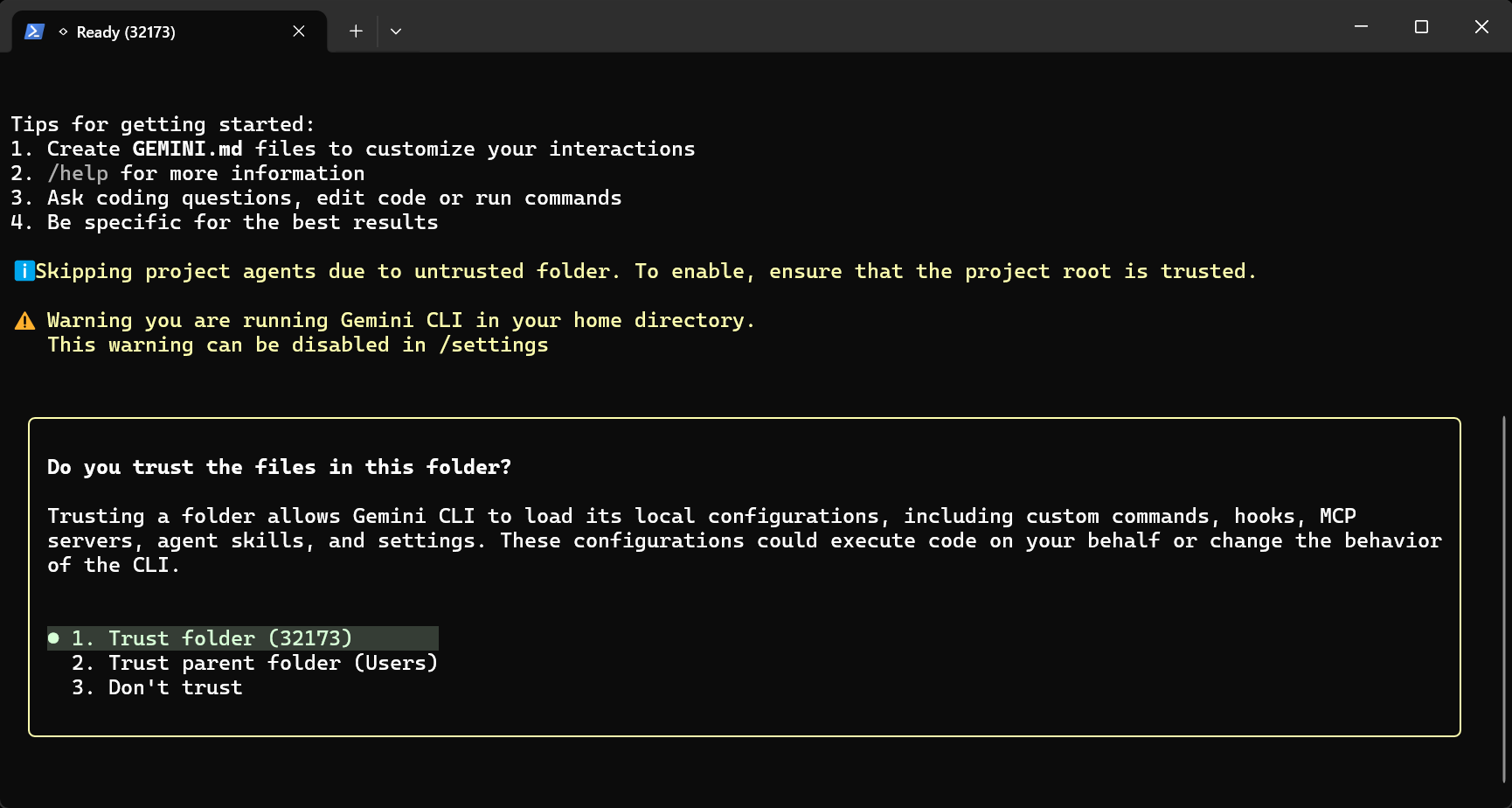Click the yellow warning triangle icon

pos(25,321)
